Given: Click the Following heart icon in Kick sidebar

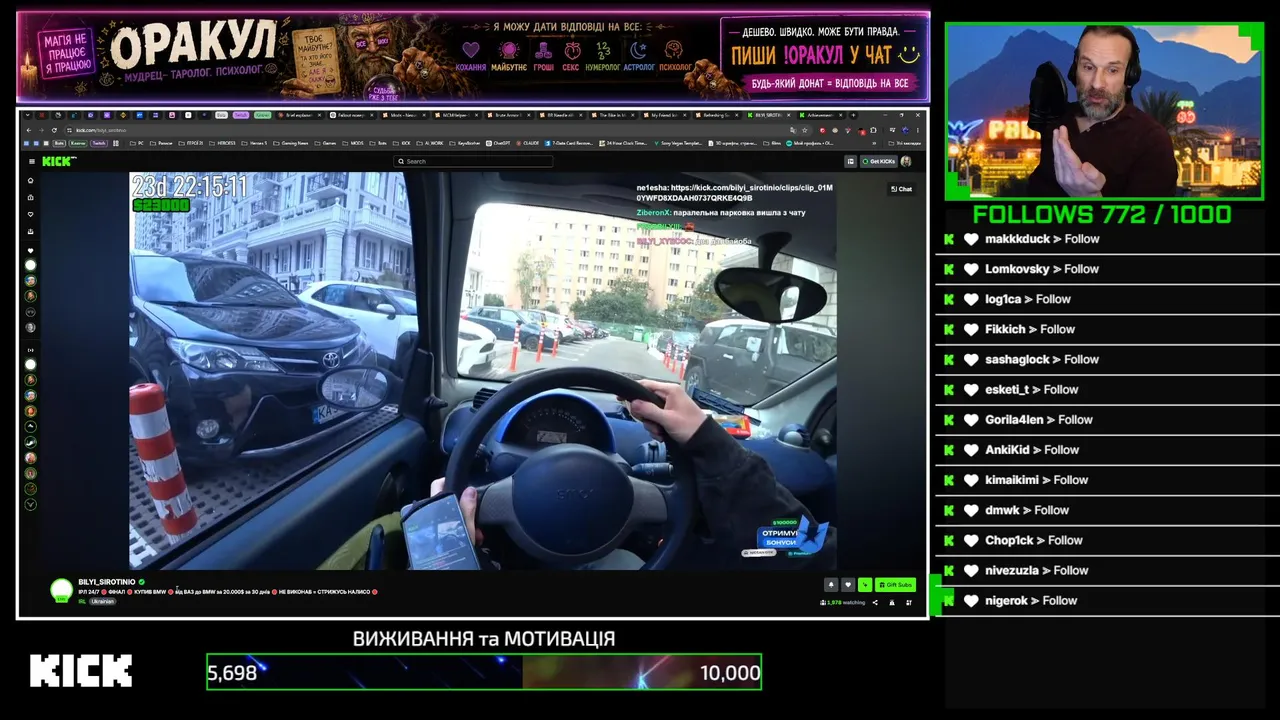Looking at the screenshot, I should pyautogui.click(x=31, y=215).
